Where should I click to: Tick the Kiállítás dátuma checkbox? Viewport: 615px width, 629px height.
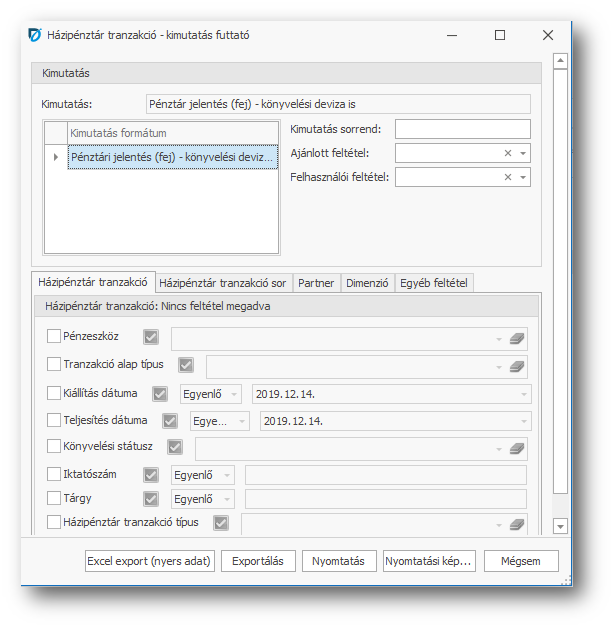click(x=54, y=393)
